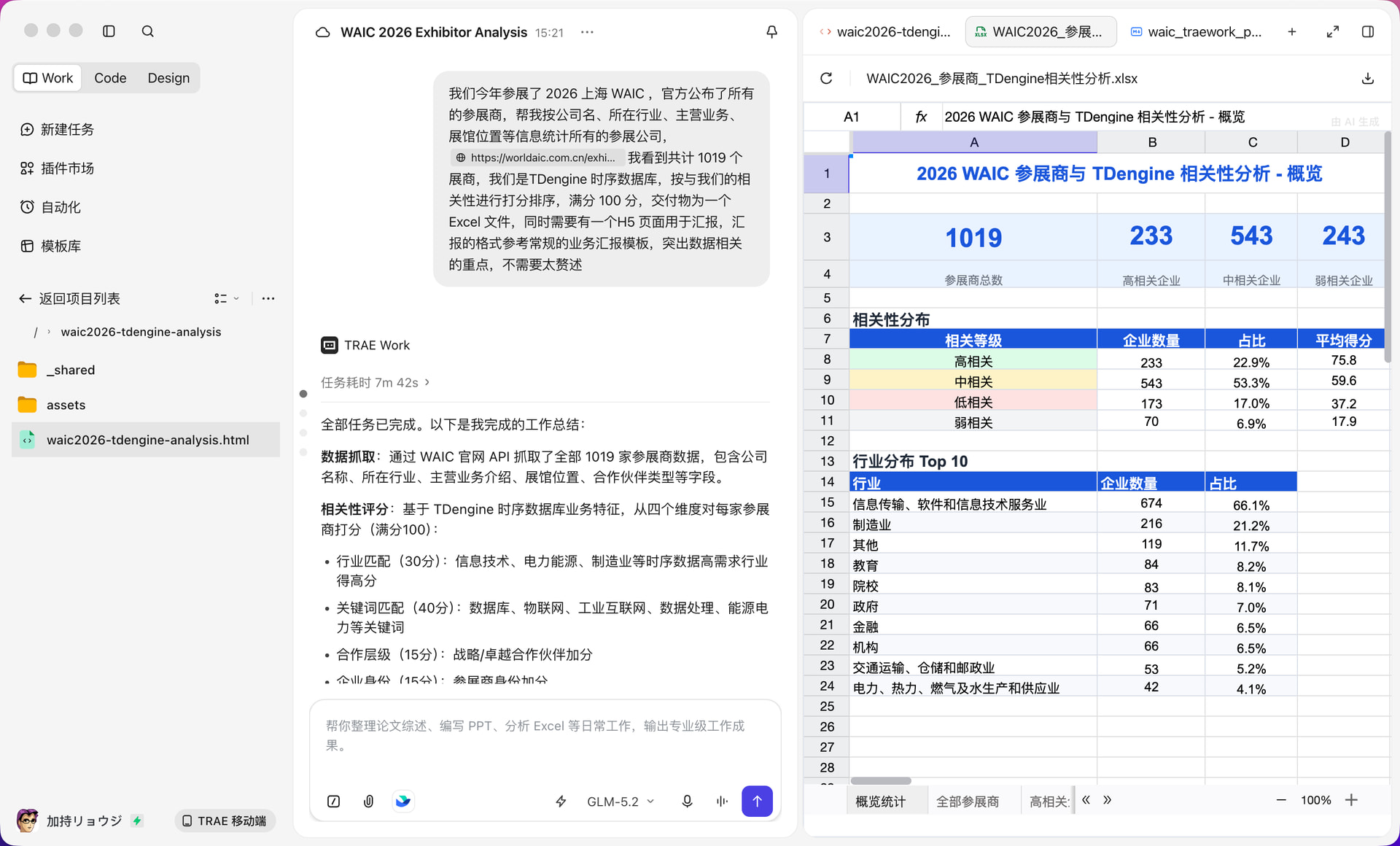Open the slash command icon in input
Screen dimensions: 1400x846
click(333, 801)
